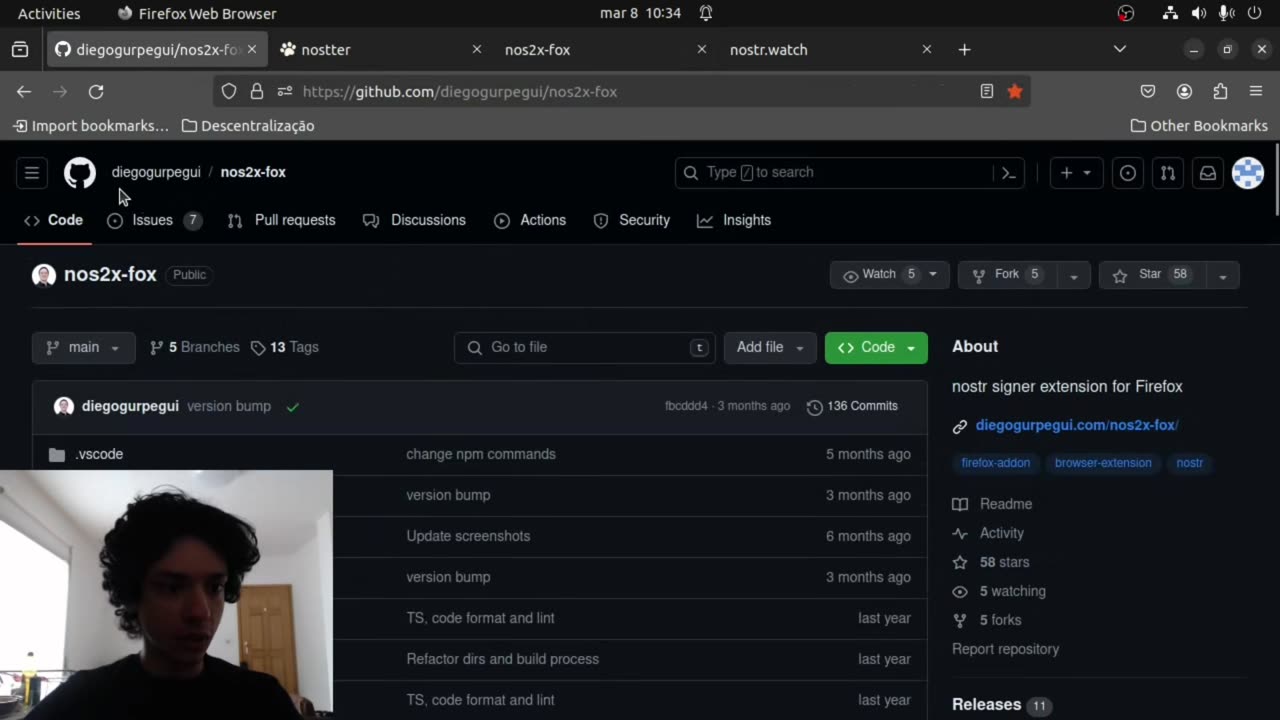View 136 Commits history
This screenshot has height=720, width=1280.
(852, 406)
